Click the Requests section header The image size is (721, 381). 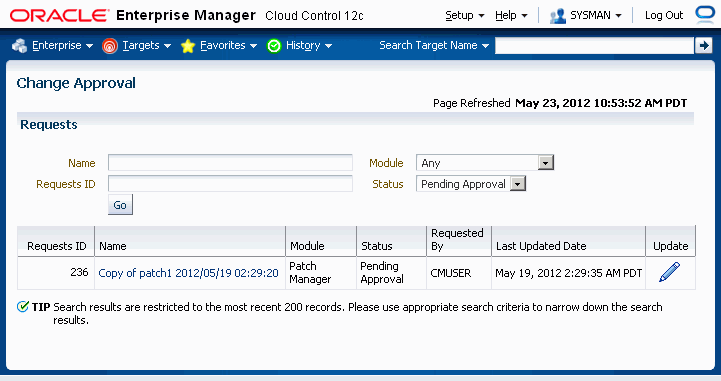[x=49, y=125]
